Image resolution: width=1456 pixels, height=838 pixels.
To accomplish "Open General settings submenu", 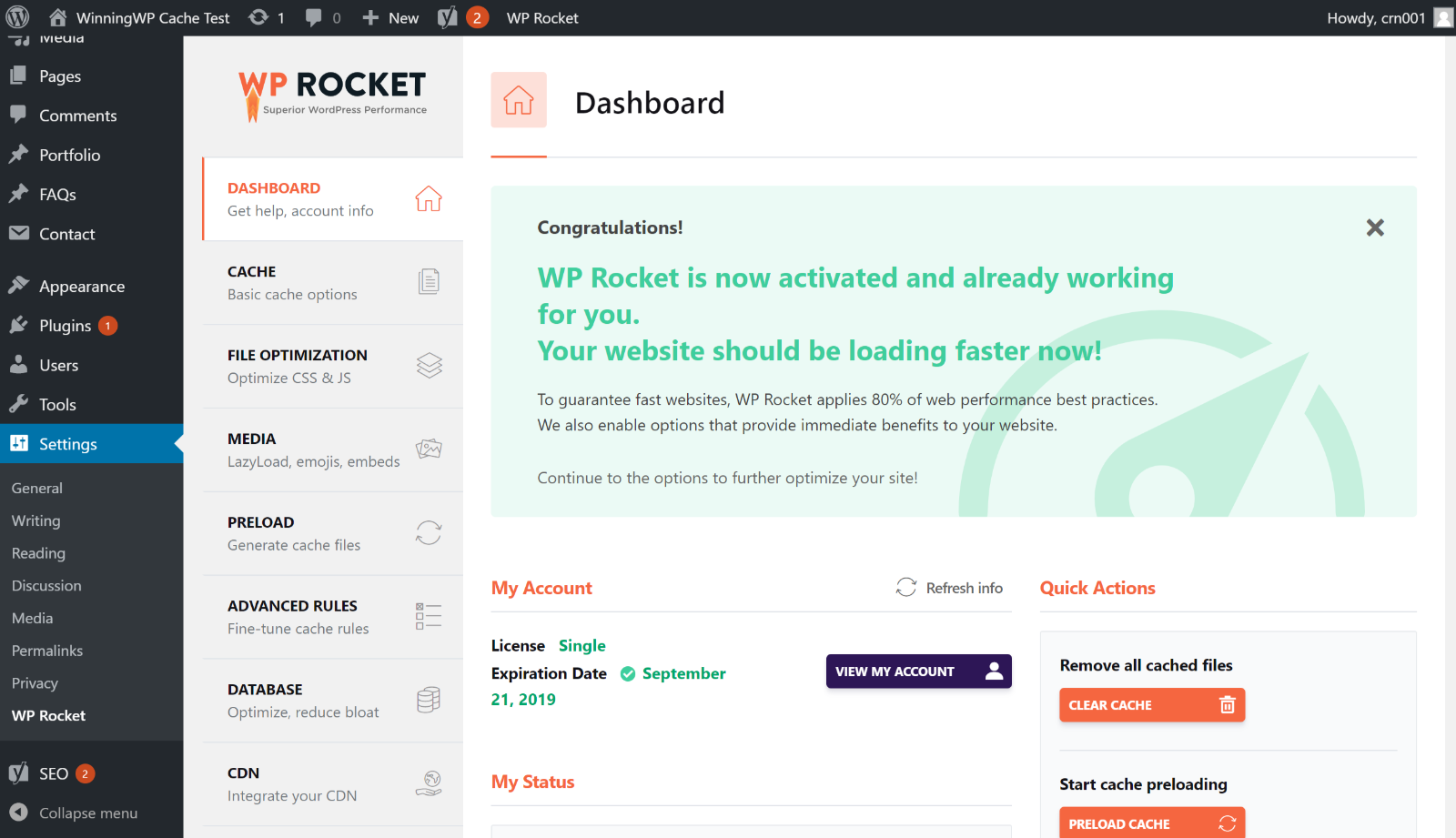I will click(37, 488).
